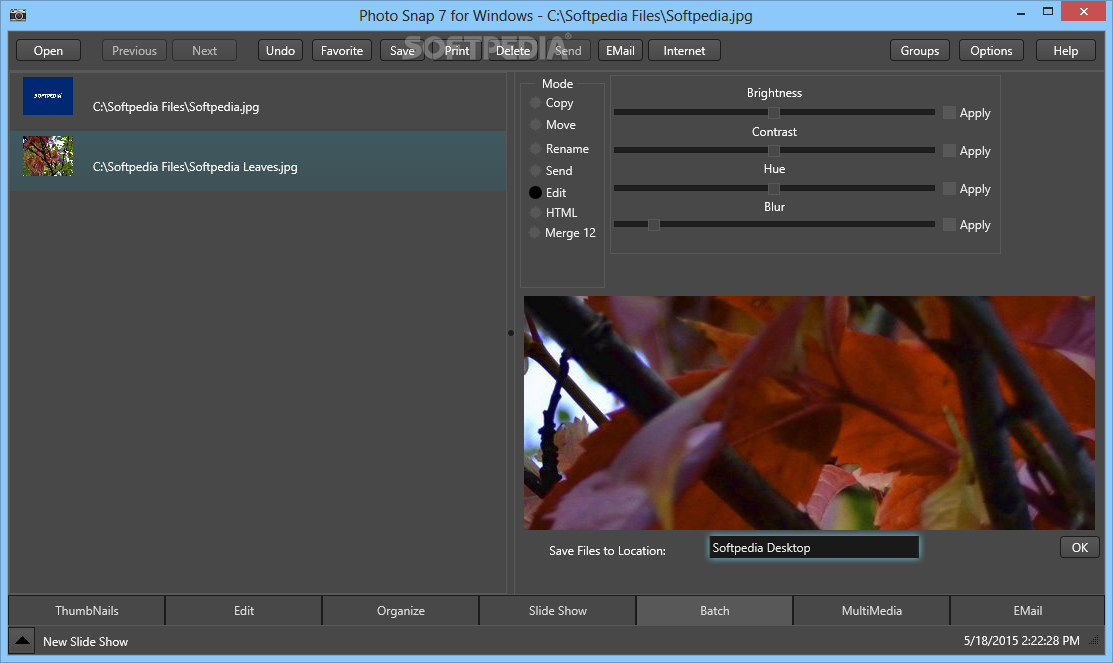Click the Hue slider handle
Viewport: 1113px width, 663px height.
[x=774, y=189]
